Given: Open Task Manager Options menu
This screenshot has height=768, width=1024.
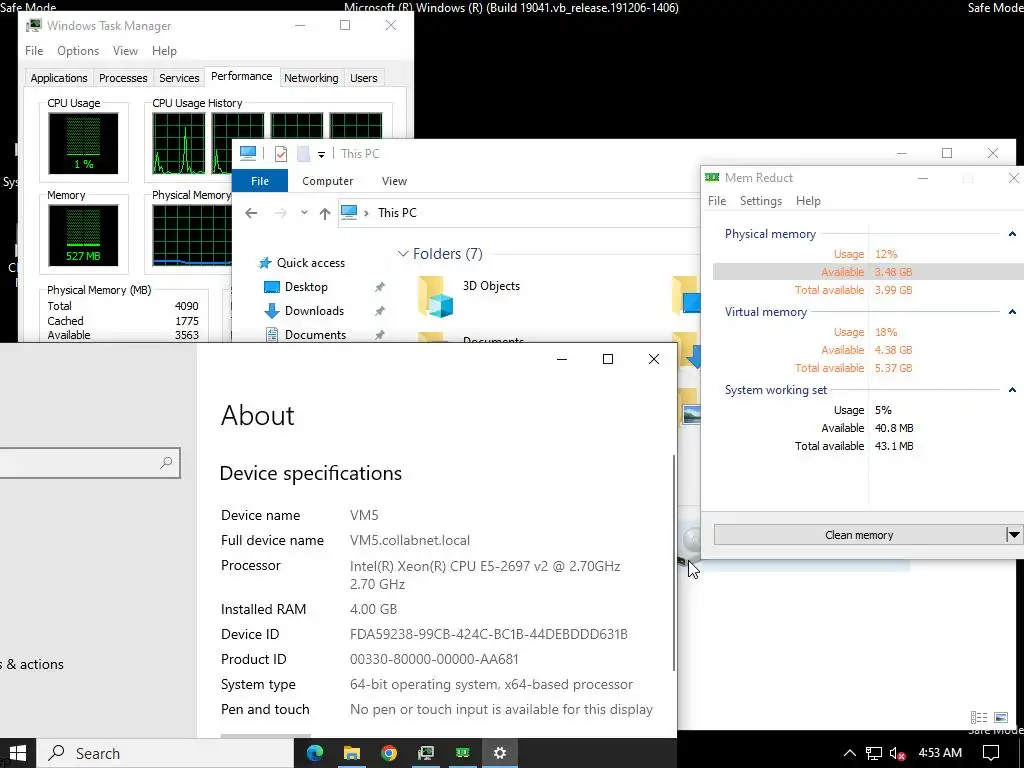Looking at the screenshot, I should (x=78, y=51).
